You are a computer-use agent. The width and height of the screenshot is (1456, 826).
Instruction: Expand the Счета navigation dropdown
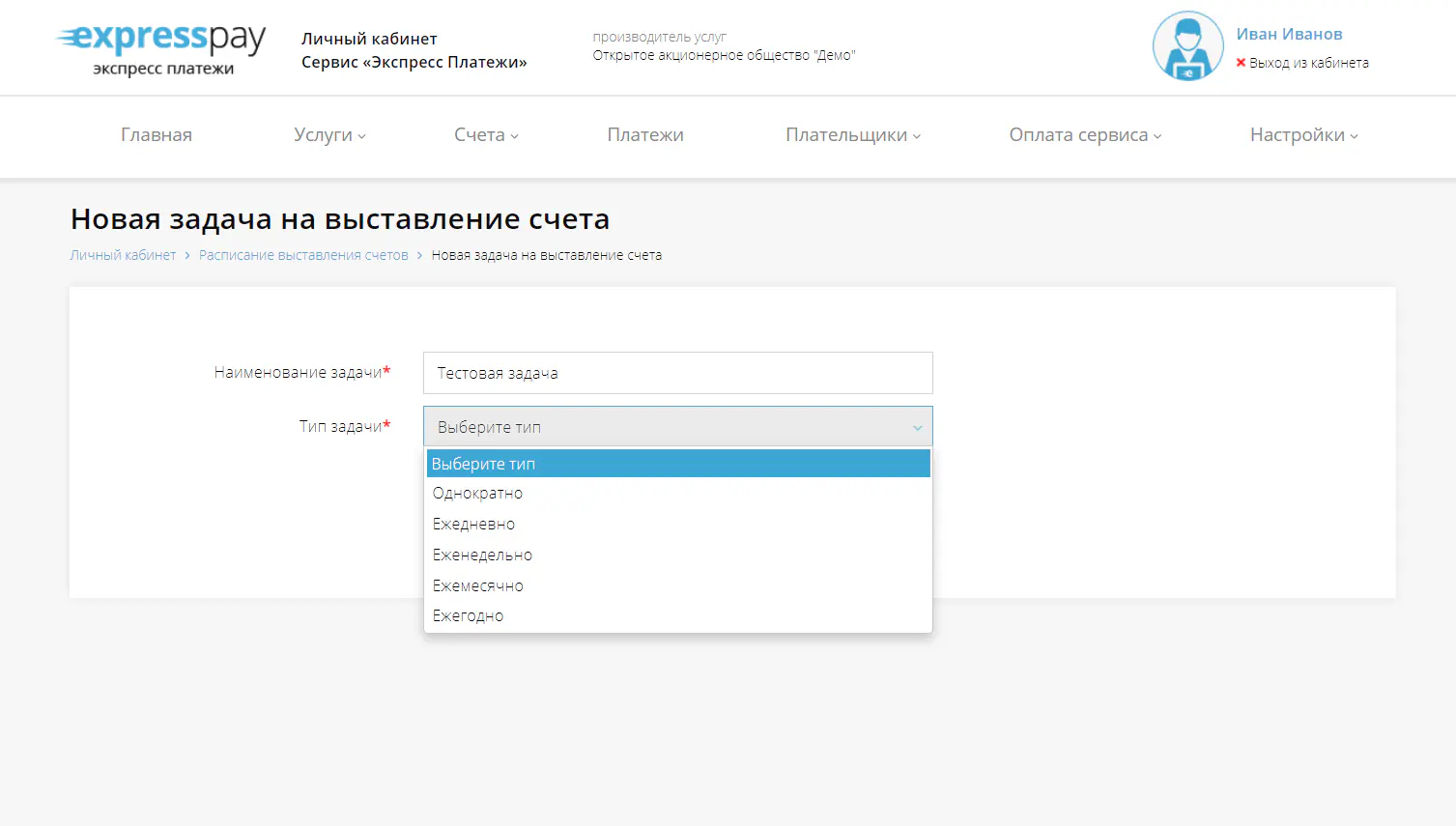485,135
